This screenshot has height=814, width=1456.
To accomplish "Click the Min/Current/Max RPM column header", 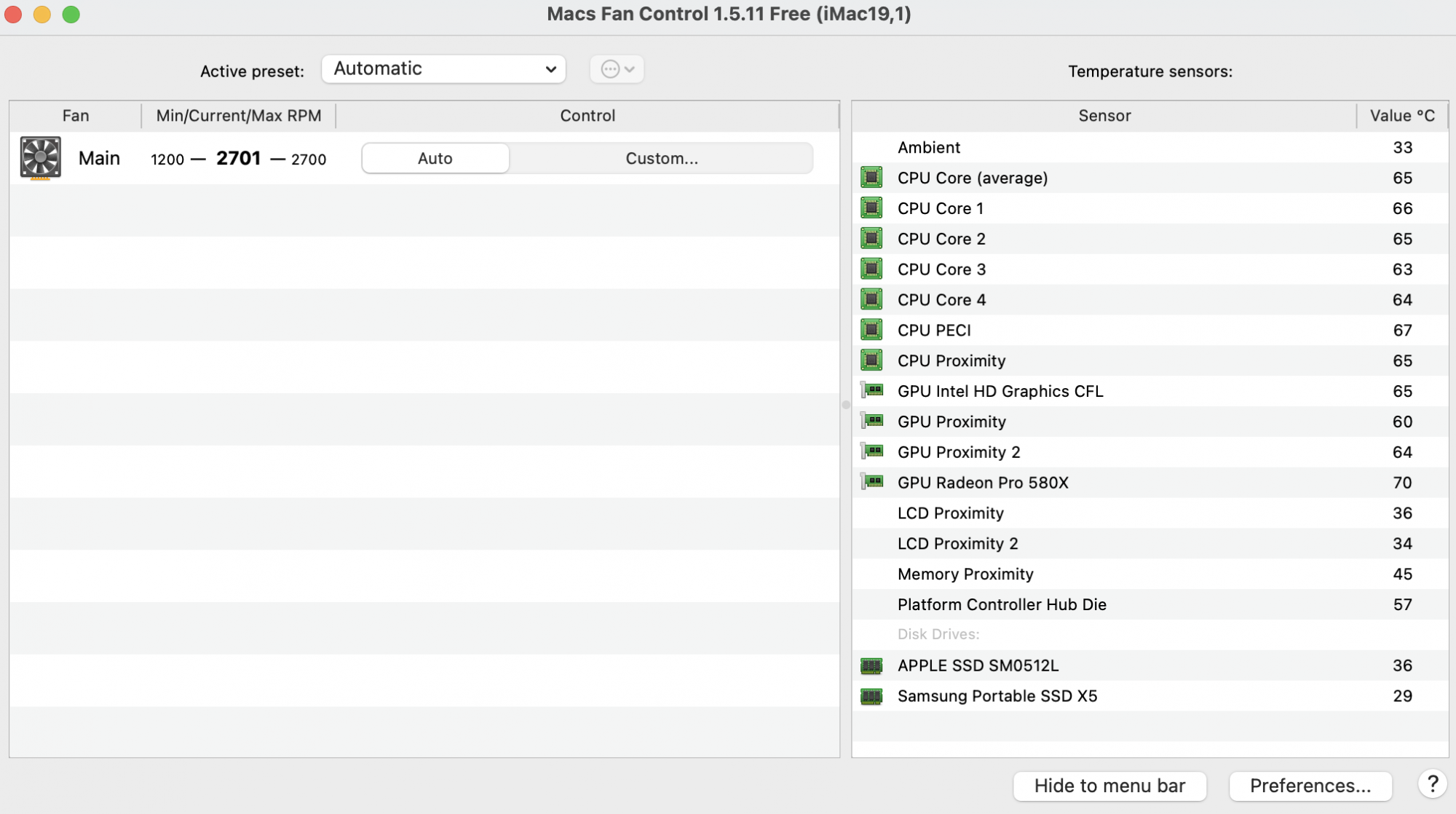I will [x=238, y=116].
